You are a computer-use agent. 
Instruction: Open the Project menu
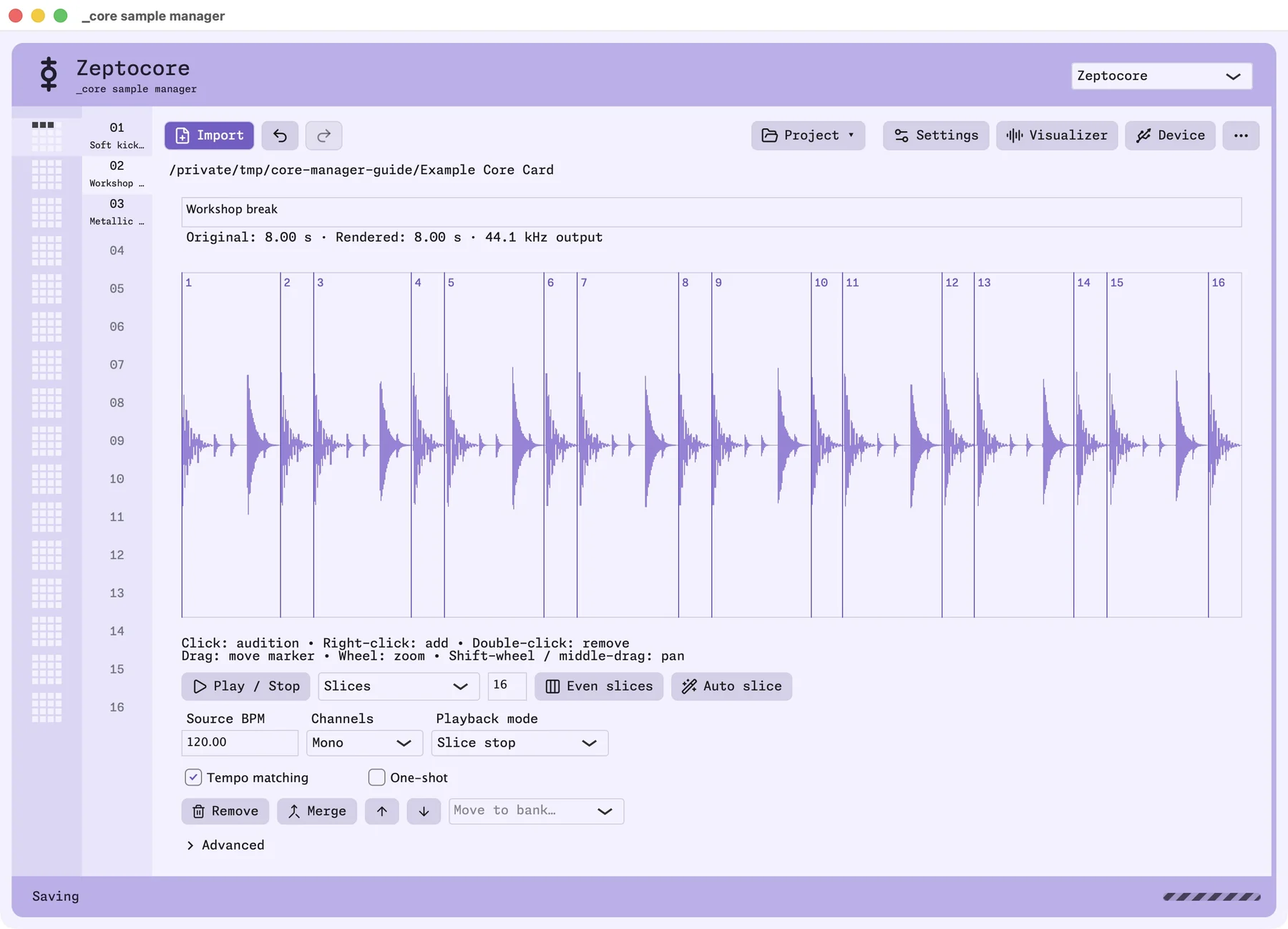click(808, 135)
